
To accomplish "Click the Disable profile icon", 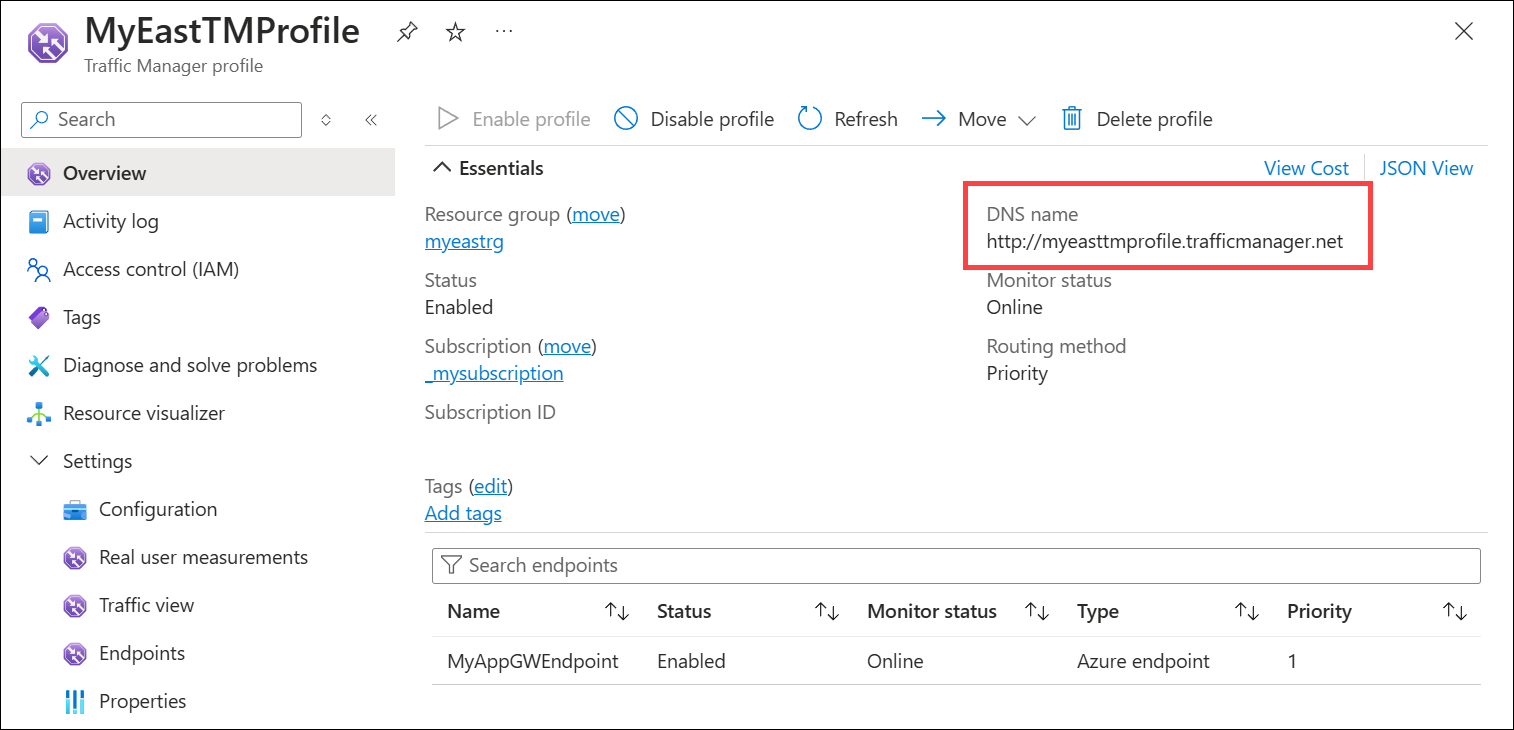I will tap(626, 118).
